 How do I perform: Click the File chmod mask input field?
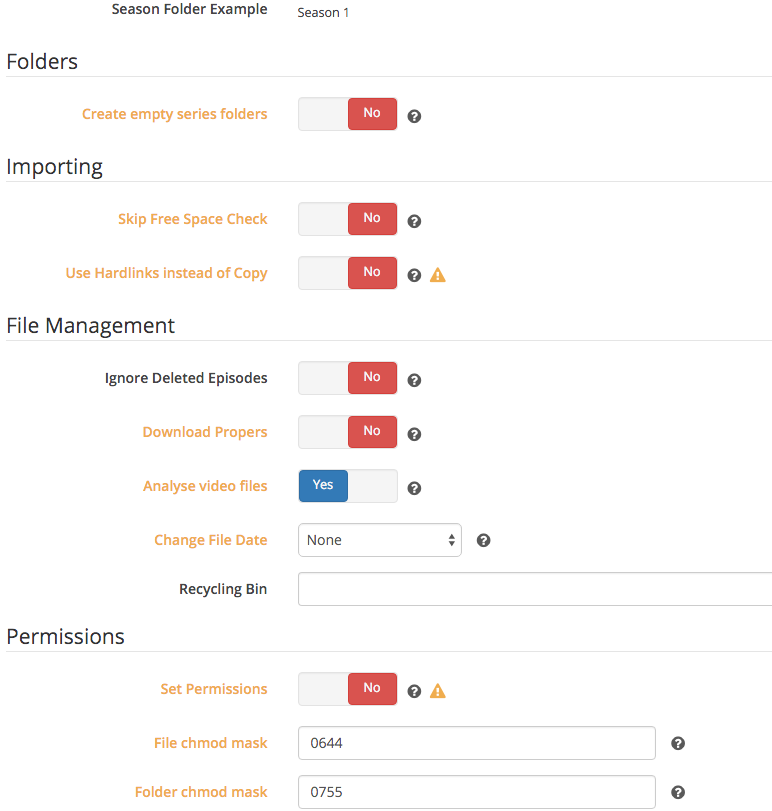tap(477, 743)
